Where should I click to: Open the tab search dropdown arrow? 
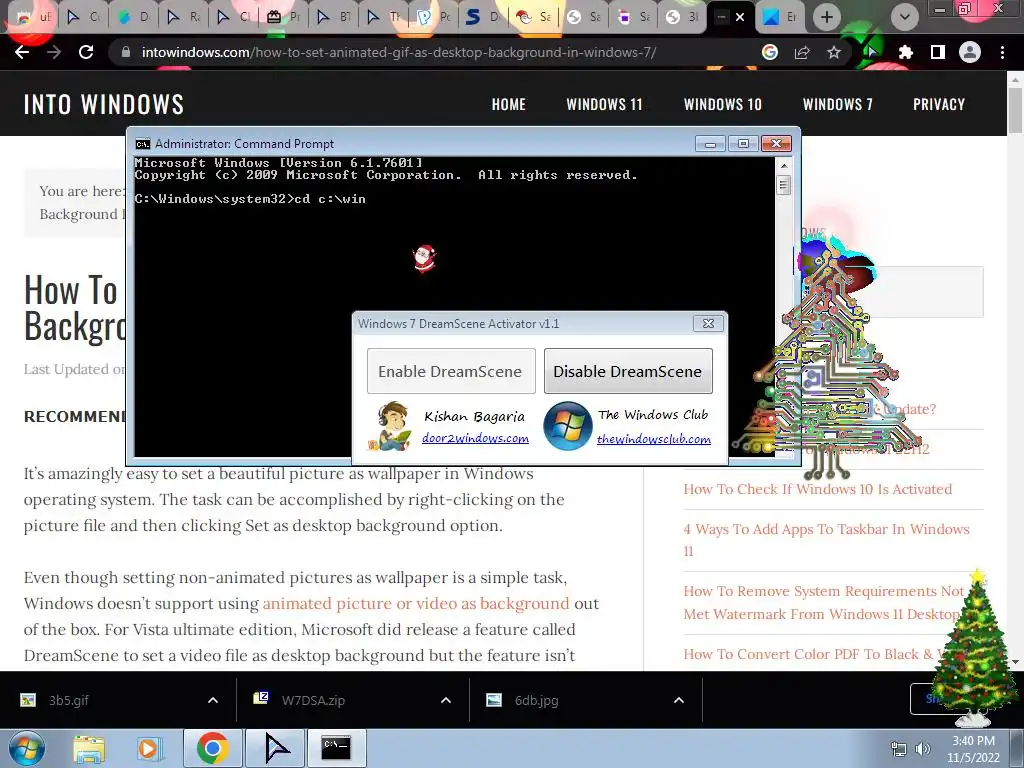point(904,17)
